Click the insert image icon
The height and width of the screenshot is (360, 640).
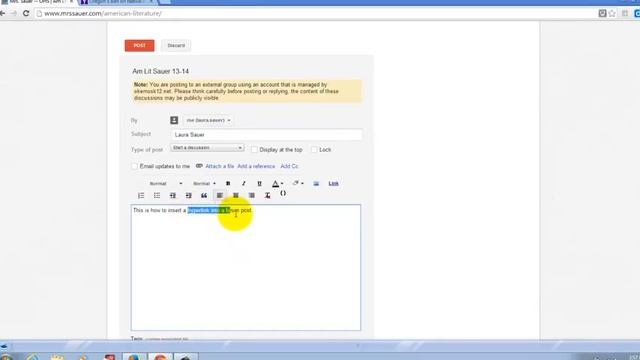pyautogui.click(x=316, y=183)
